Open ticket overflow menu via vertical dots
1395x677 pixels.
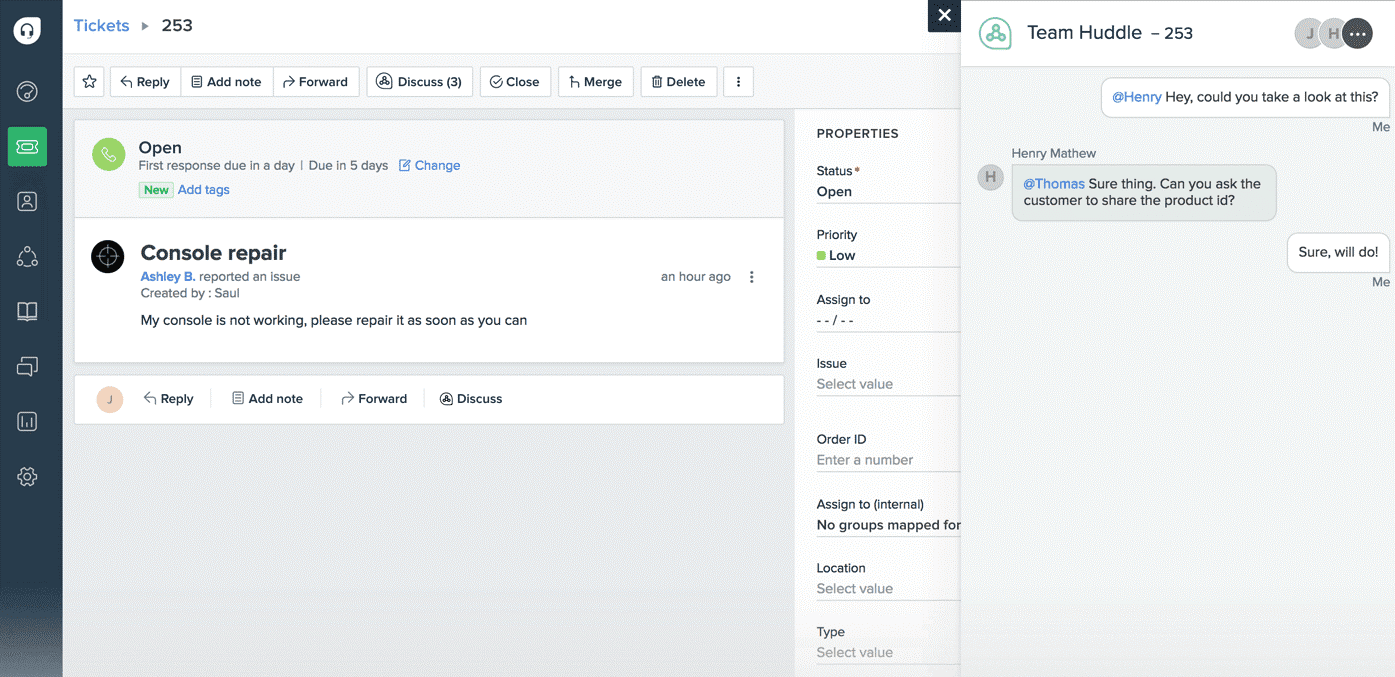(x=751, y=276)
